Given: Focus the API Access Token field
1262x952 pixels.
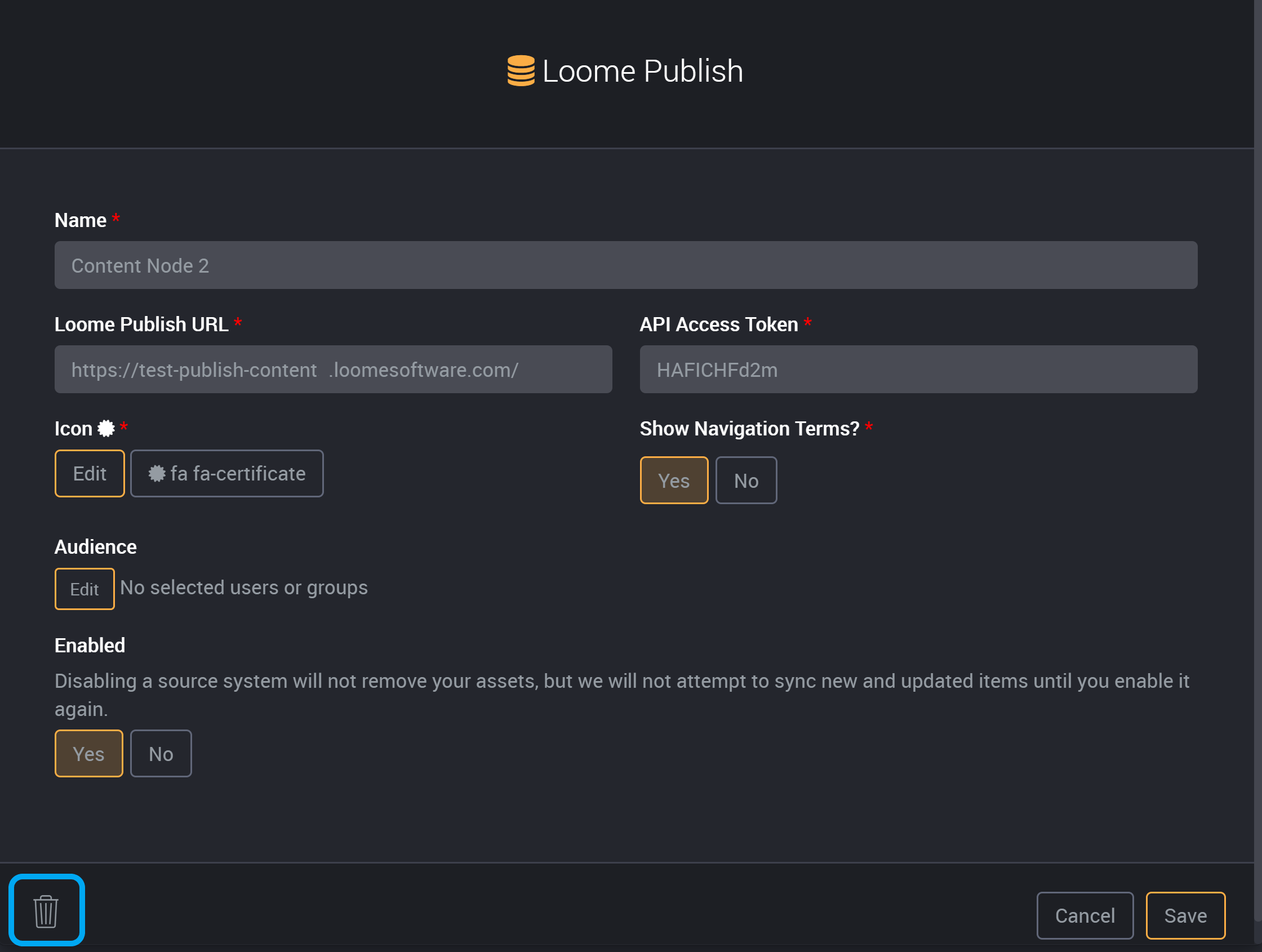Looking at the screenshot, I should (x=918, y=369).
